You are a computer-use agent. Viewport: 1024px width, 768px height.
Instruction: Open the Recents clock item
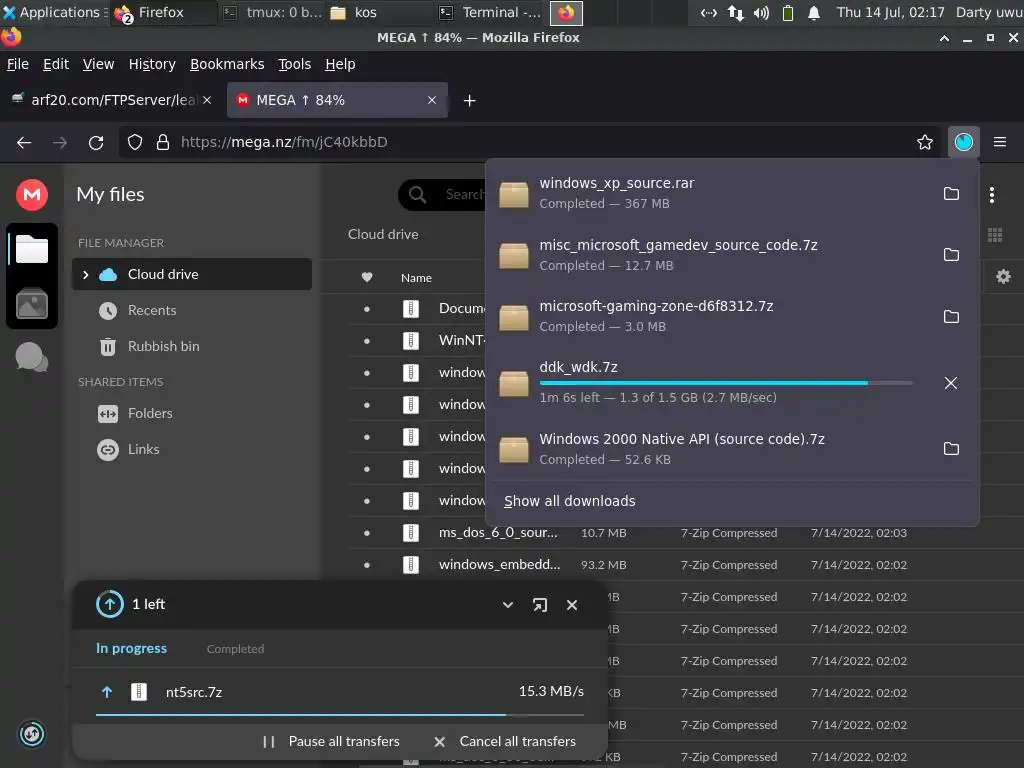click(x=137, y=310)
